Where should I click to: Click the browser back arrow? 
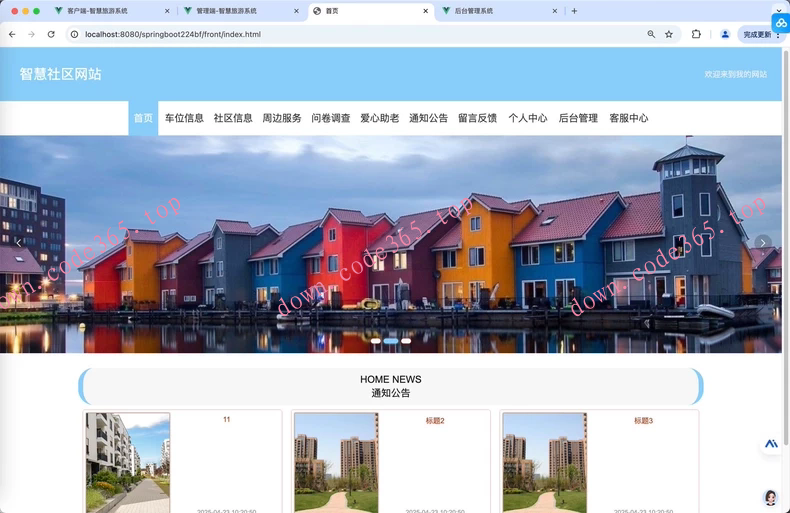(x=12, y=34)
